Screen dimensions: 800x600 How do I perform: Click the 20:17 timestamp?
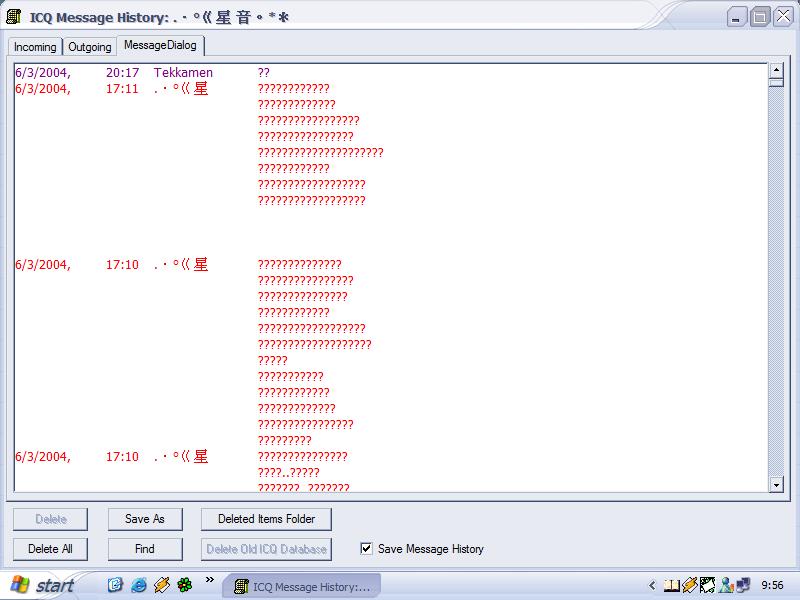click(x=122, y=72)
